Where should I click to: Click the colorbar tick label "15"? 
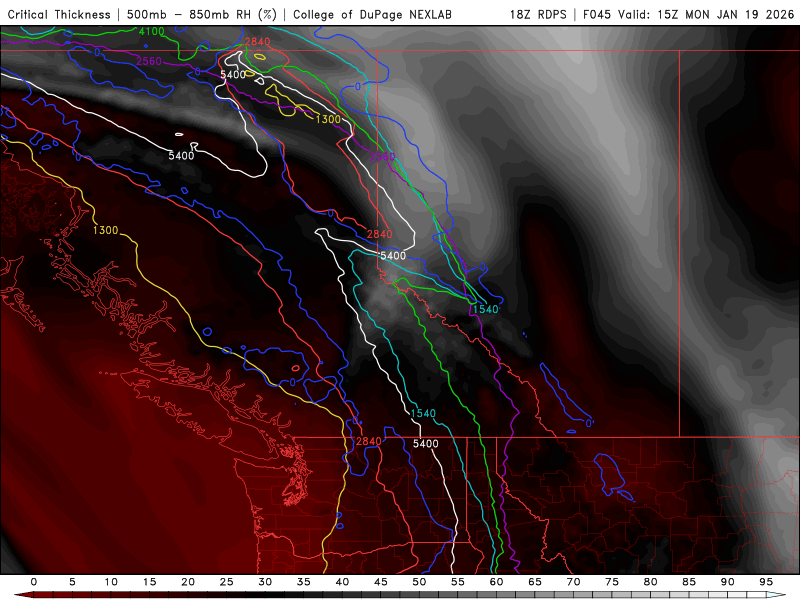point(149,582)
